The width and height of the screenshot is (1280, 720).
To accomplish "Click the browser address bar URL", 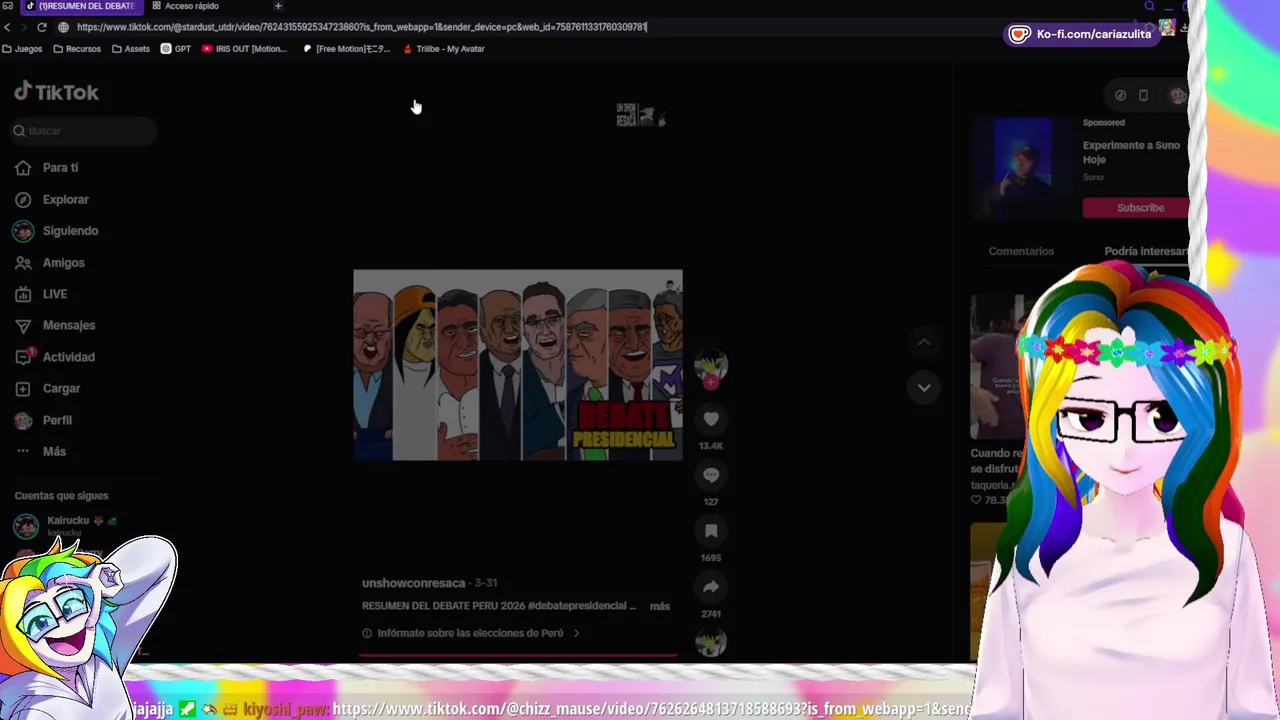I will pyautogui.click(x=362, y=27).
